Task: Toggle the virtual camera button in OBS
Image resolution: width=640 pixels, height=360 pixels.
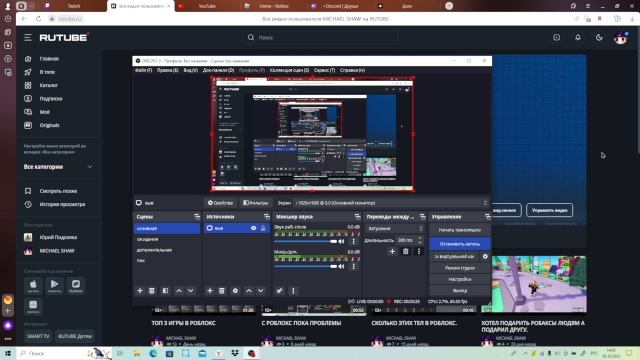Action: click(x=455, y=256)
